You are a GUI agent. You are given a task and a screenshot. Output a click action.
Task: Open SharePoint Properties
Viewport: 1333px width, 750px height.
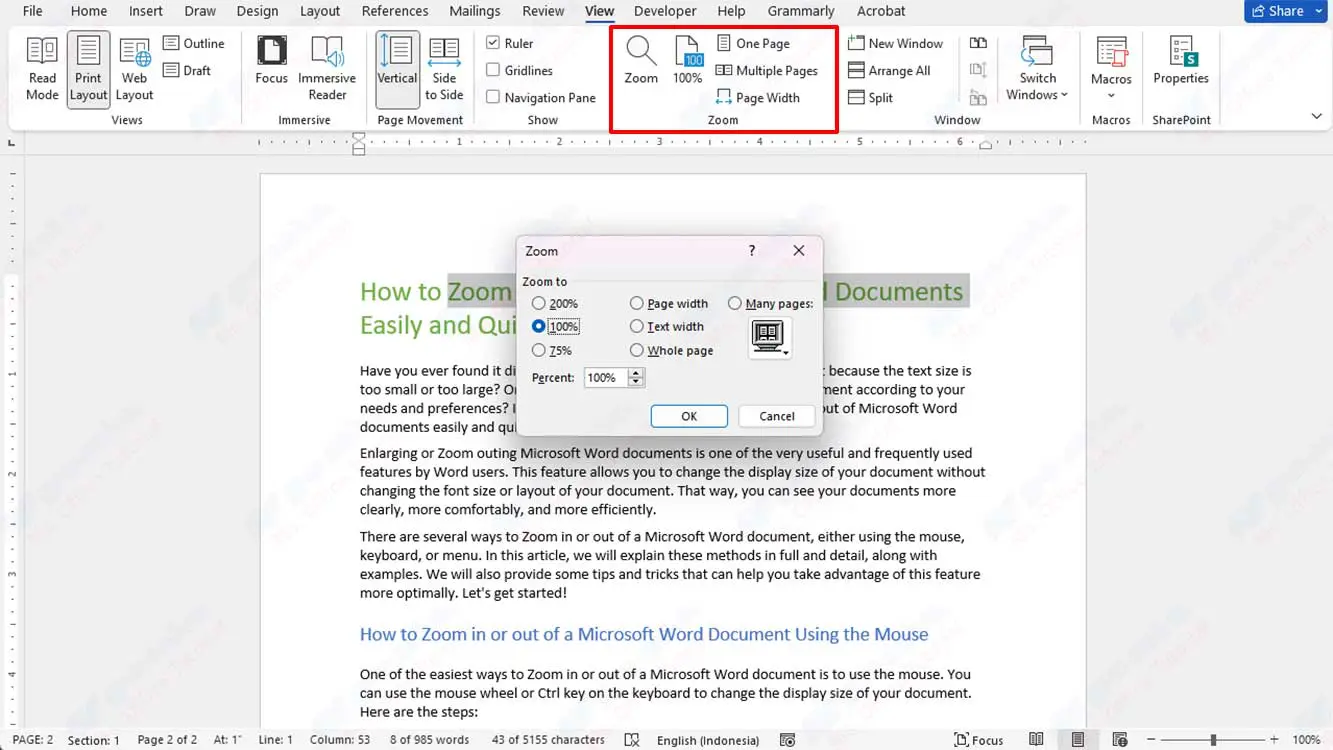click(1181, 60)
